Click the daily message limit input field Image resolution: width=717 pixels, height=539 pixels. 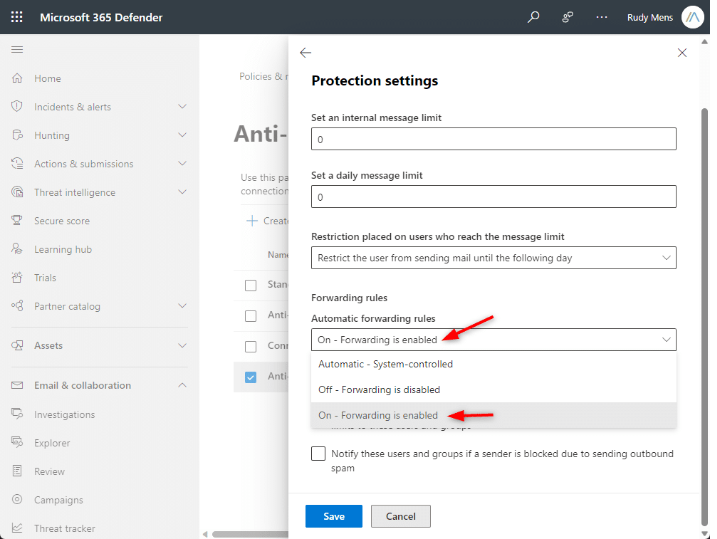(494, 197)
